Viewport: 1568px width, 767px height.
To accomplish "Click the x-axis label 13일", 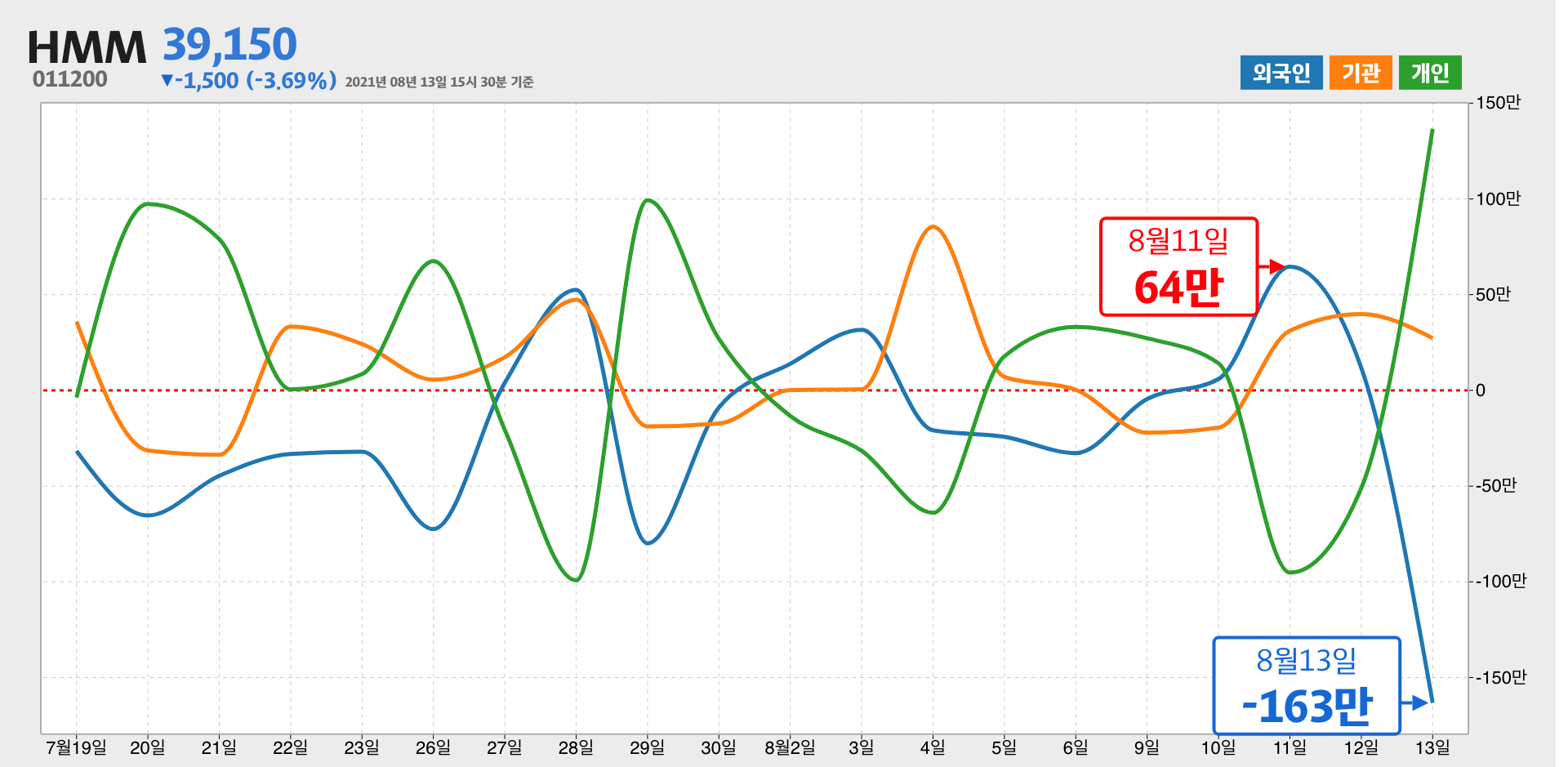I will pyautogui.click(x=1432, y=747).
